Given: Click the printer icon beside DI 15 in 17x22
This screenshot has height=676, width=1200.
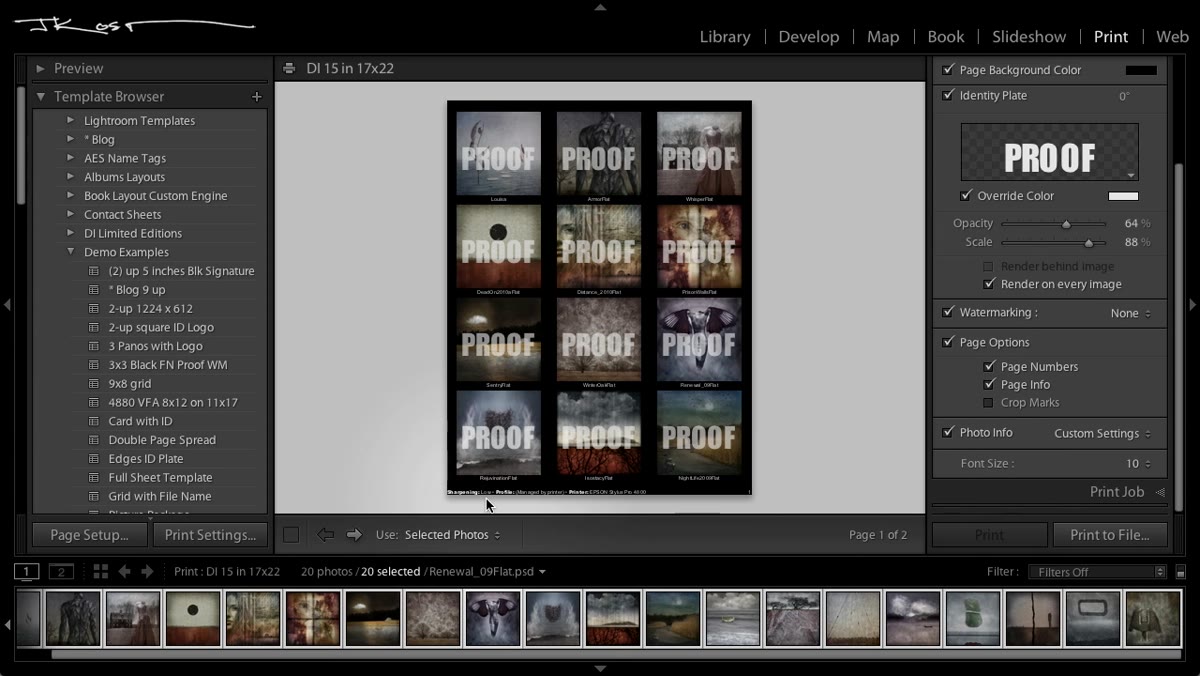Looking at the screenshot, I should (x=289, y=69).
